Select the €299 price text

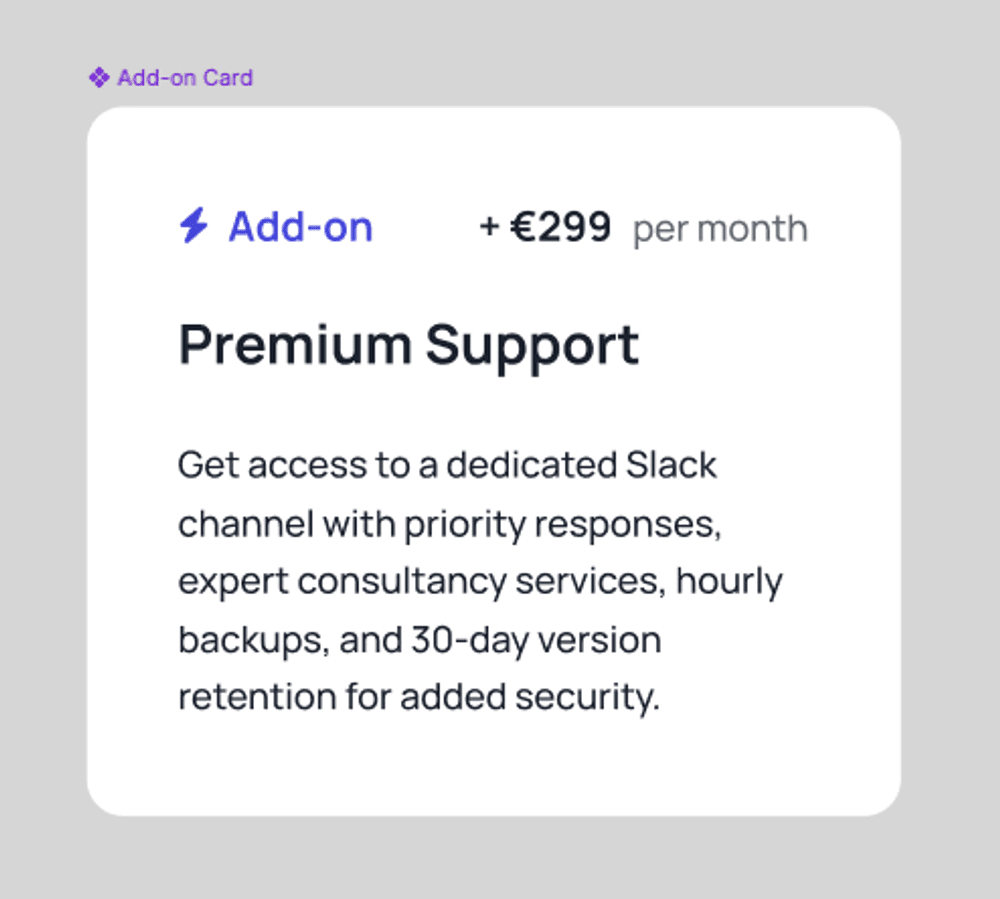pyautogui.click(x=561, y=227)
